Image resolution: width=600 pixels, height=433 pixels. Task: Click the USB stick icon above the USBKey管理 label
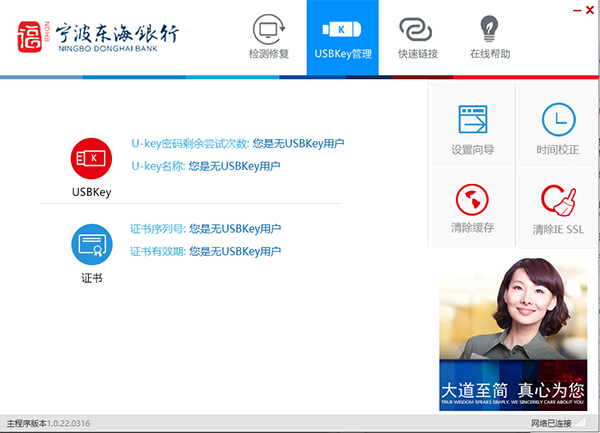342,29
